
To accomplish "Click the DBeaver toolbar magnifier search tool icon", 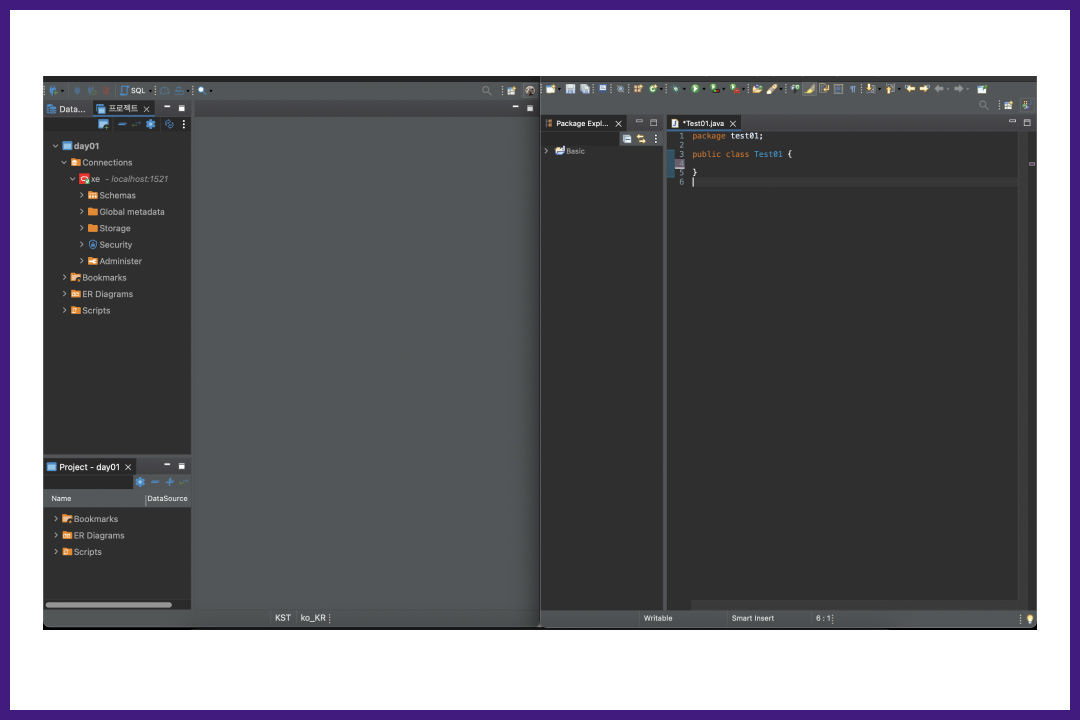I will pyautogui.click(x=202, y=90).
